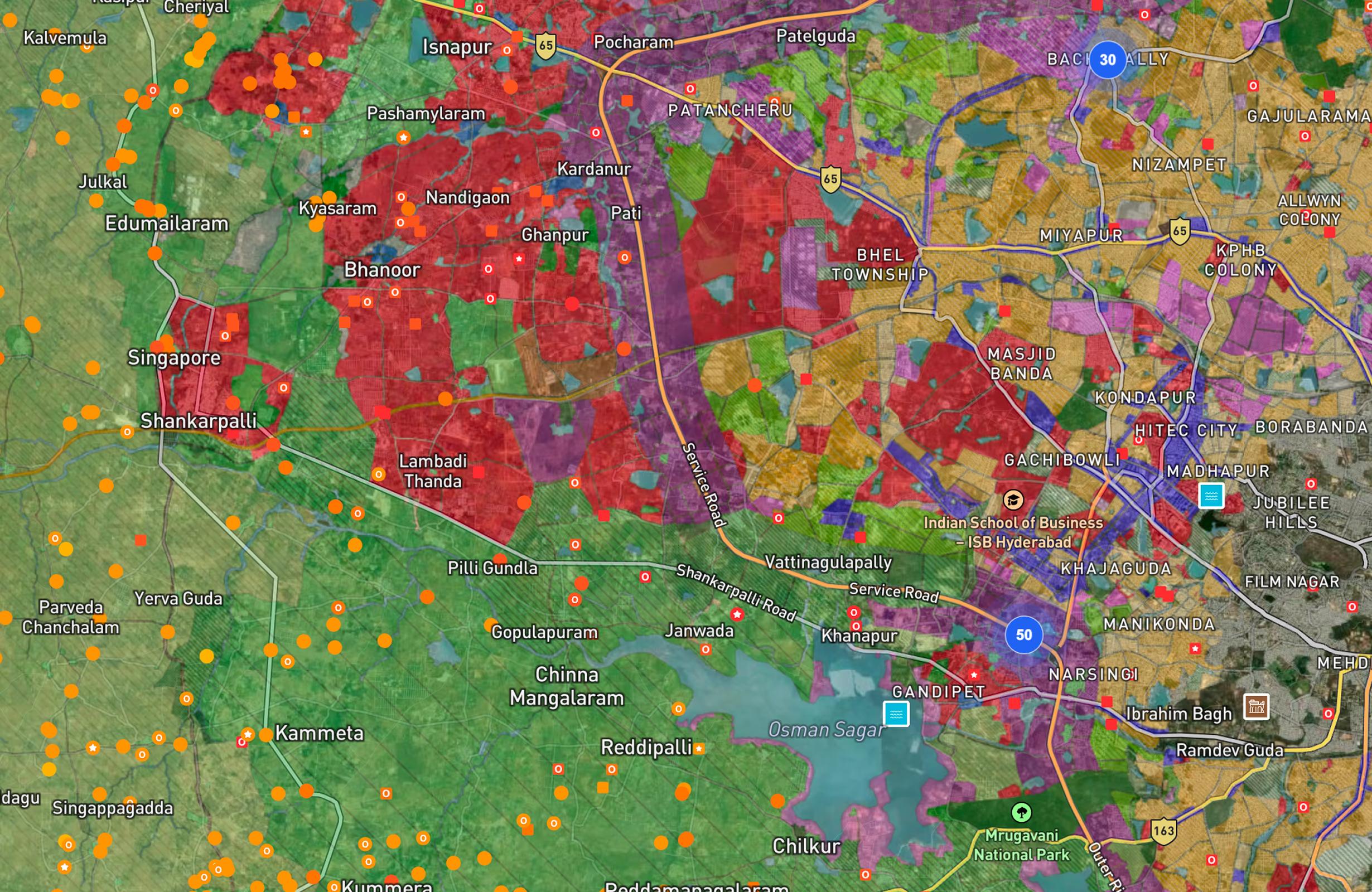The image size is (1372, 892).
Task: Select the Indian School of Business graduation-cap icon
Action: [1013, 499]
